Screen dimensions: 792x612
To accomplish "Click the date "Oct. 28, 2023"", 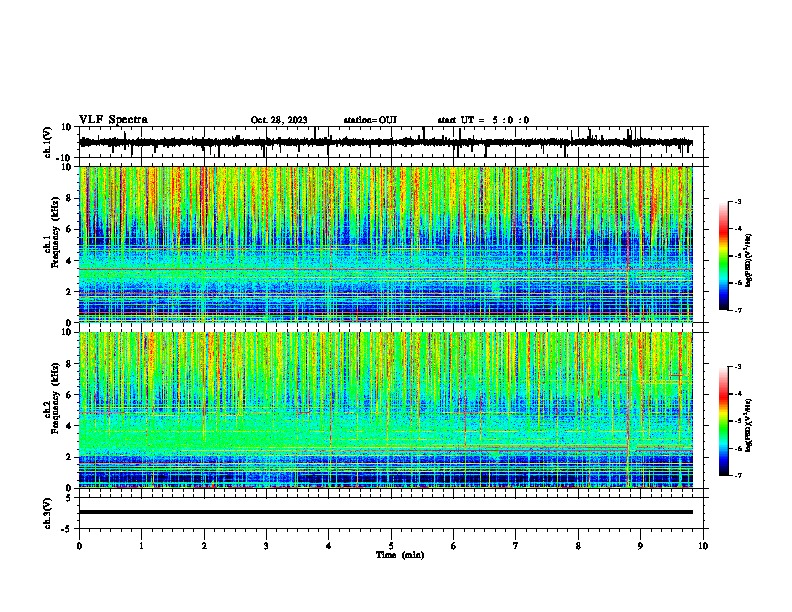I will [279, 120].
